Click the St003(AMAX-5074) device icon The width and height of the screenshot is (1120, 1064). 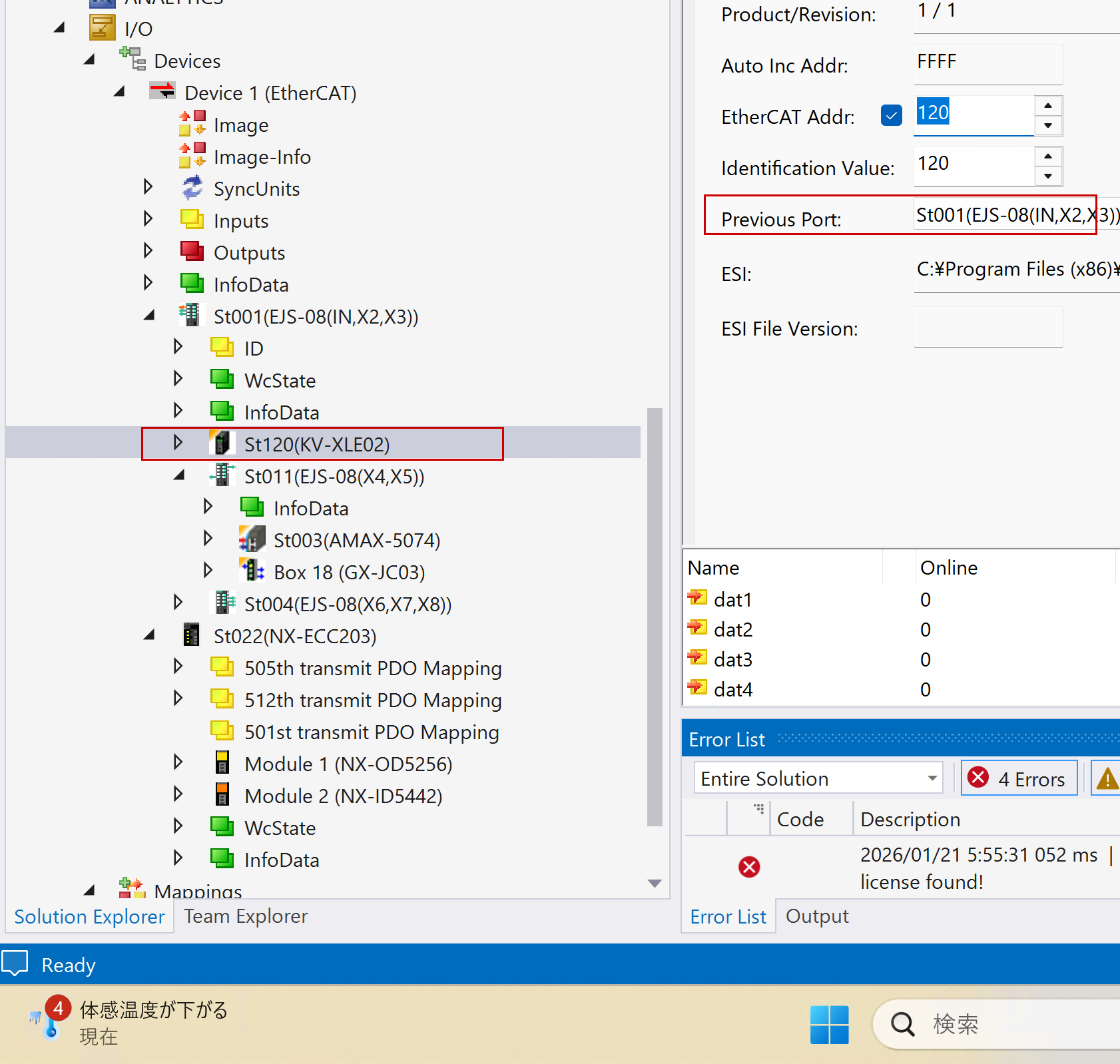(x=252, y=539)
